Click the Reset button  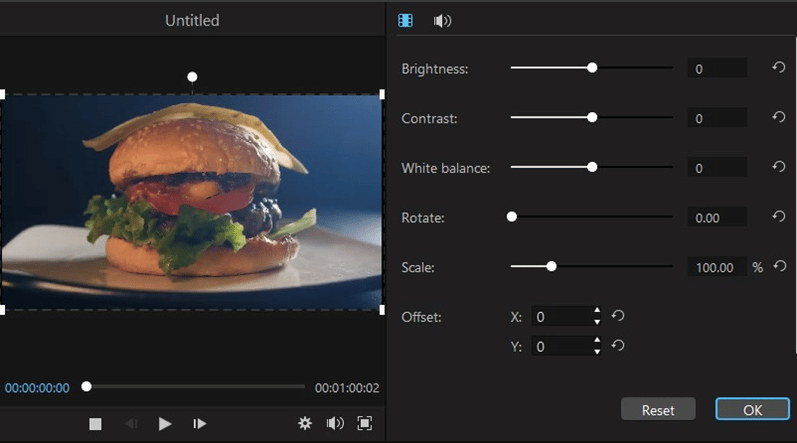coord(658,410)
